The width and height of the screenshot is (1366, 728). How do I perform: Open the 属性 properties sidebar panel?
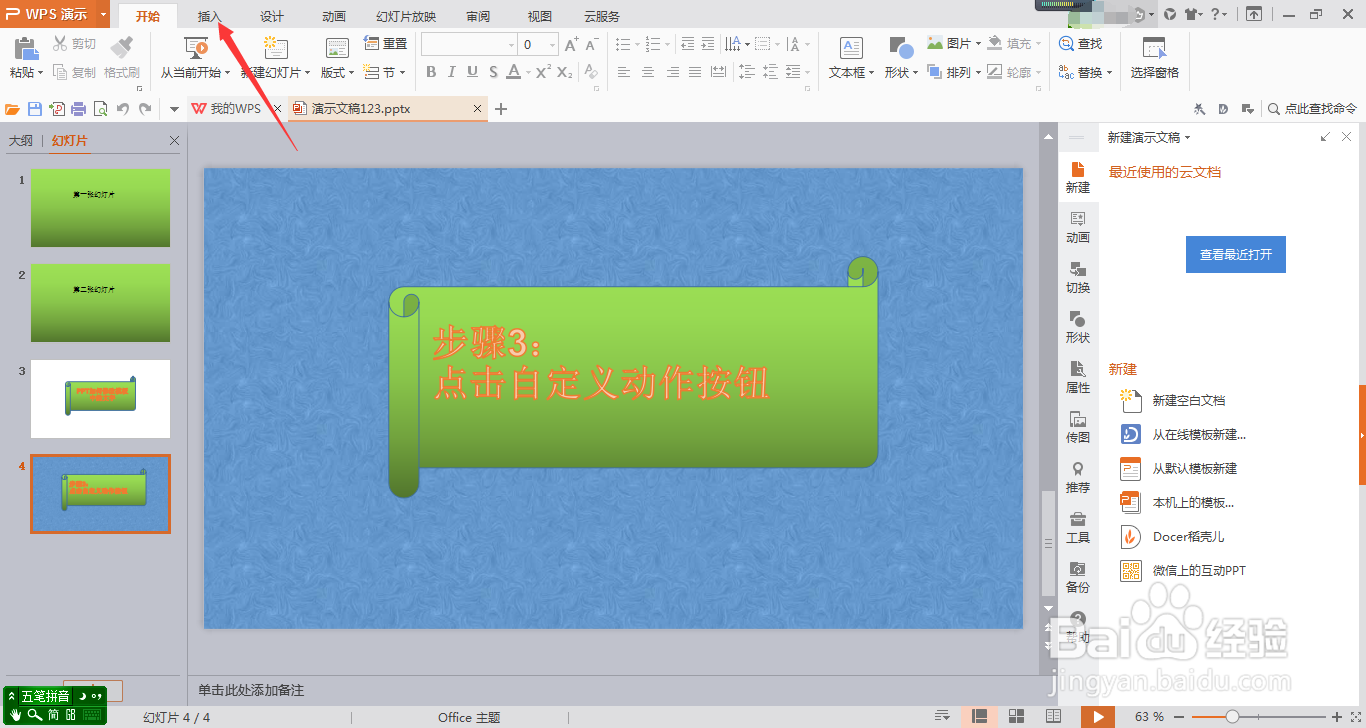1078,377
